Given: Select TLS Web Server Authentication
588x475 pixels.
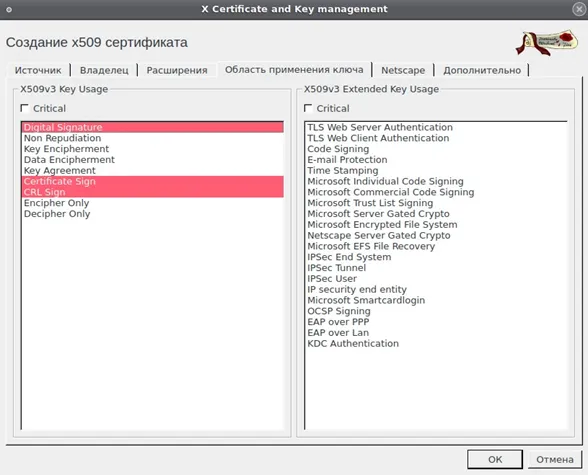Looking at the screenshot, I should tap(436, 127).
